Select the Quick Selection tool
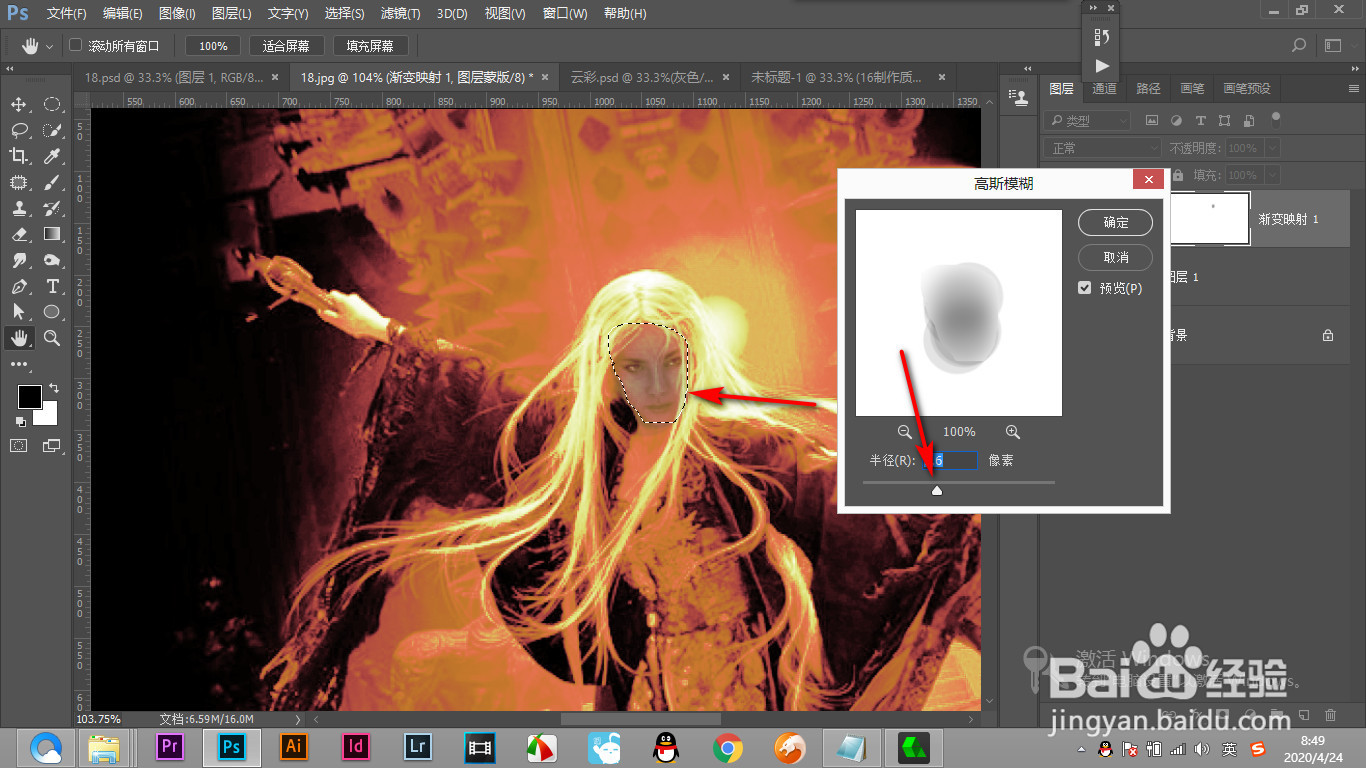The image size is (1366, 768). coord(52,130)
